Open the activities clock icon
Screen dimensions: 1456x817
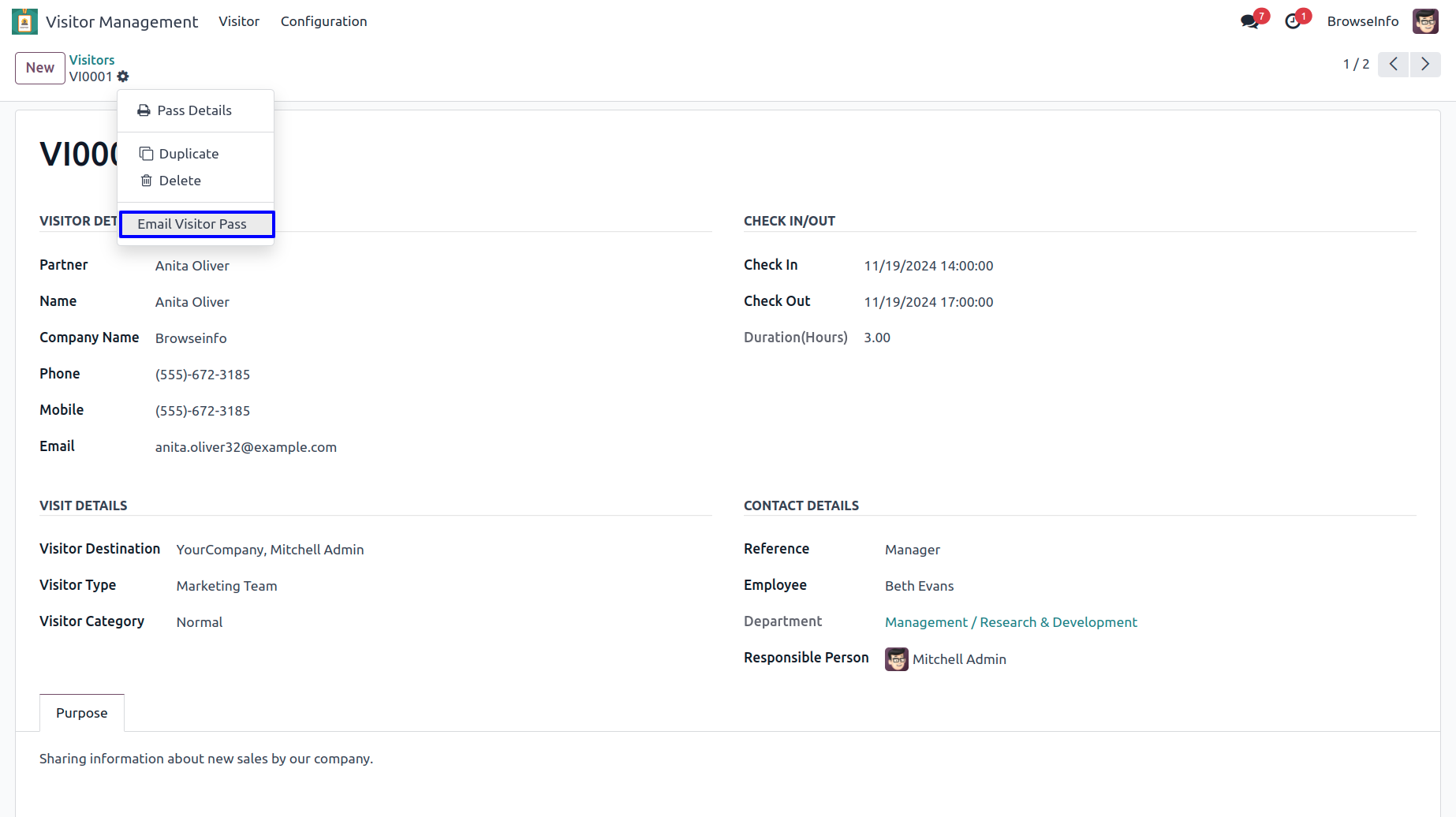(x=1292, y=21)
